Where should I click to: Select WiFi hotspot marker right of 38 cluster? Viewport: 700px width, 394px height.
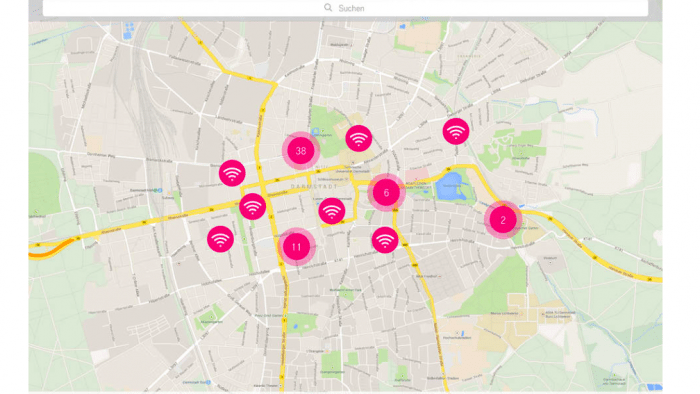click(x=358, y=138)
